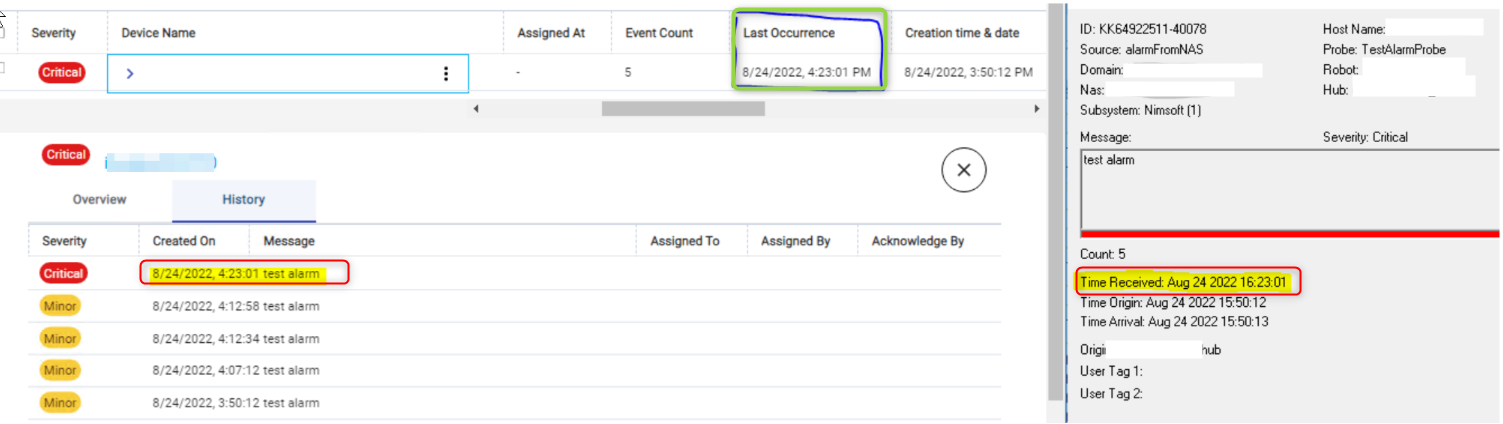The image size is (1503, 424).
Task: Click the Critical badge in history list
Action: coord(63,273)
